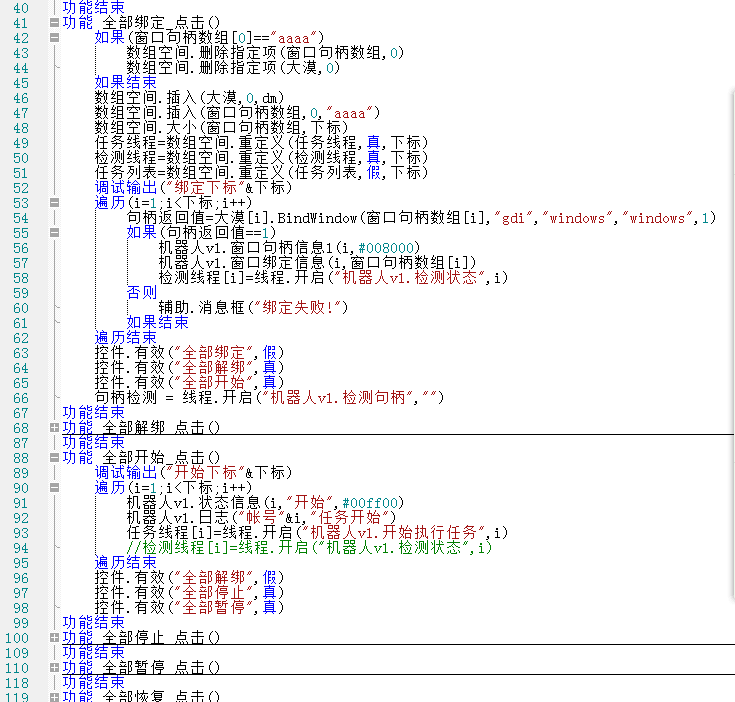Click the color value #008000 in line 56
The height and width of the screenshot is (702, 735).
point(386,248)
